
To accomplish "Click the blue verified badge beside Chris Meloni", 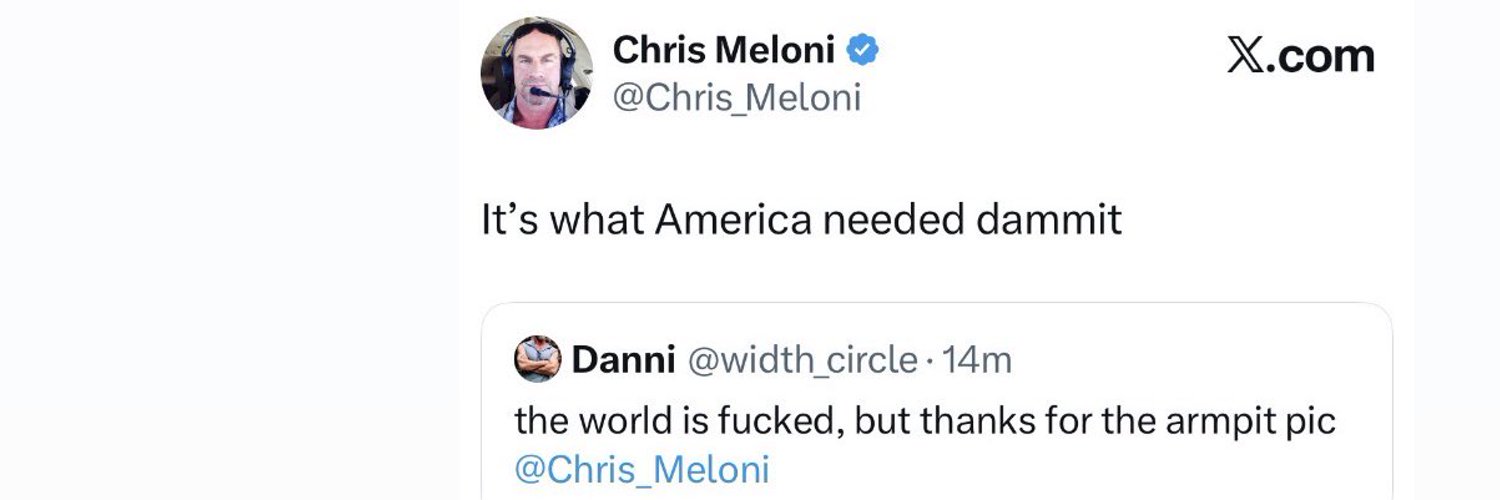I will (x=863, y=49).
